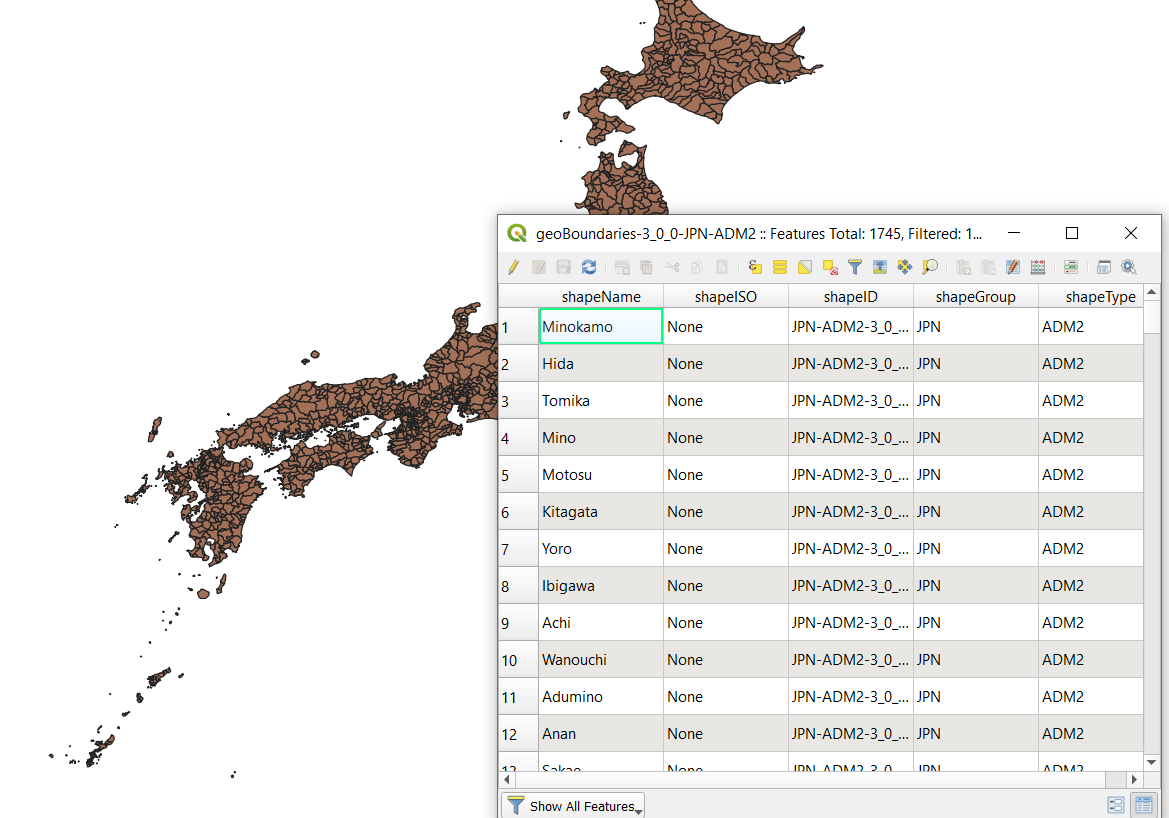Zoom map to the selected rows
The width and height of the screenshot is (1169, 818).
click(929, 266)
